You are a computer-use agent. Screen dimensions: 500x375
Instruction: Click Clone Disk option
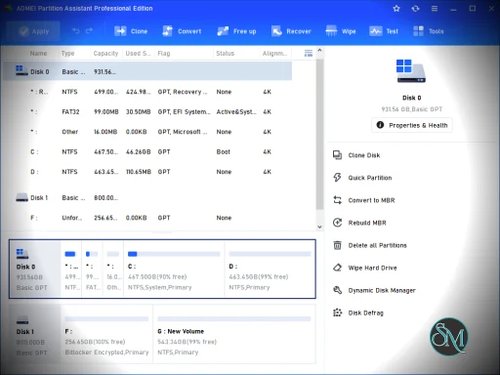click(x=364, y=155)
